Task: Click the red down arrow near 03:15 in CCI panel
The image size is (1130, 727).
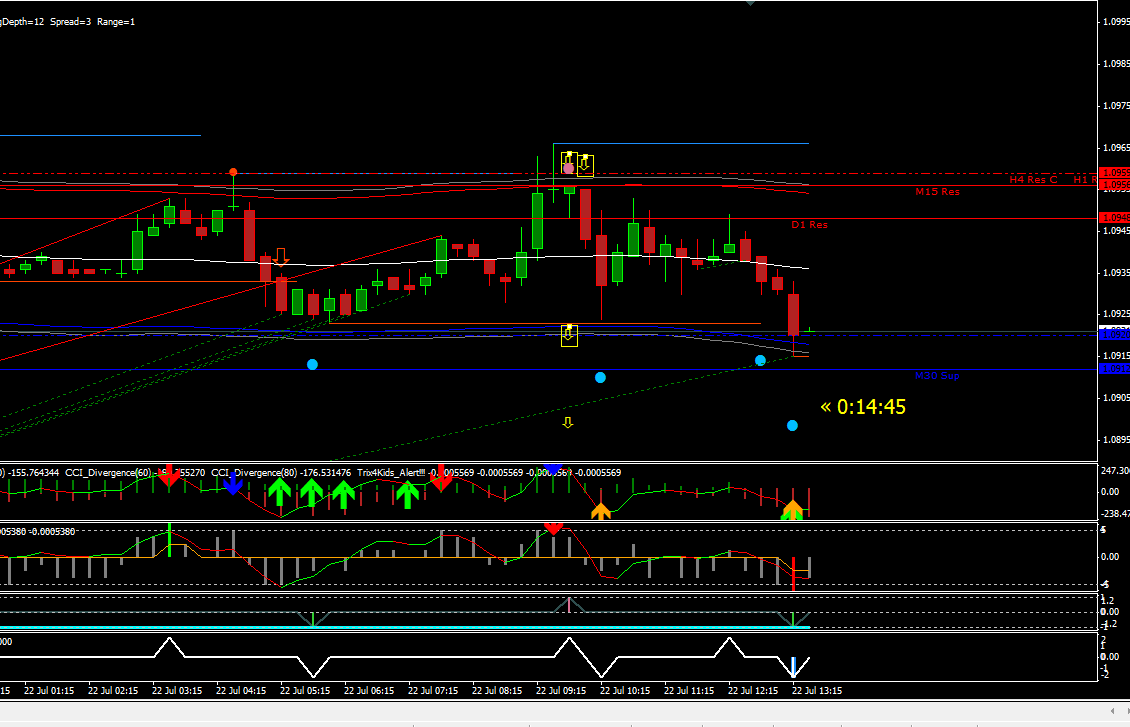Action: coord(169,475)
